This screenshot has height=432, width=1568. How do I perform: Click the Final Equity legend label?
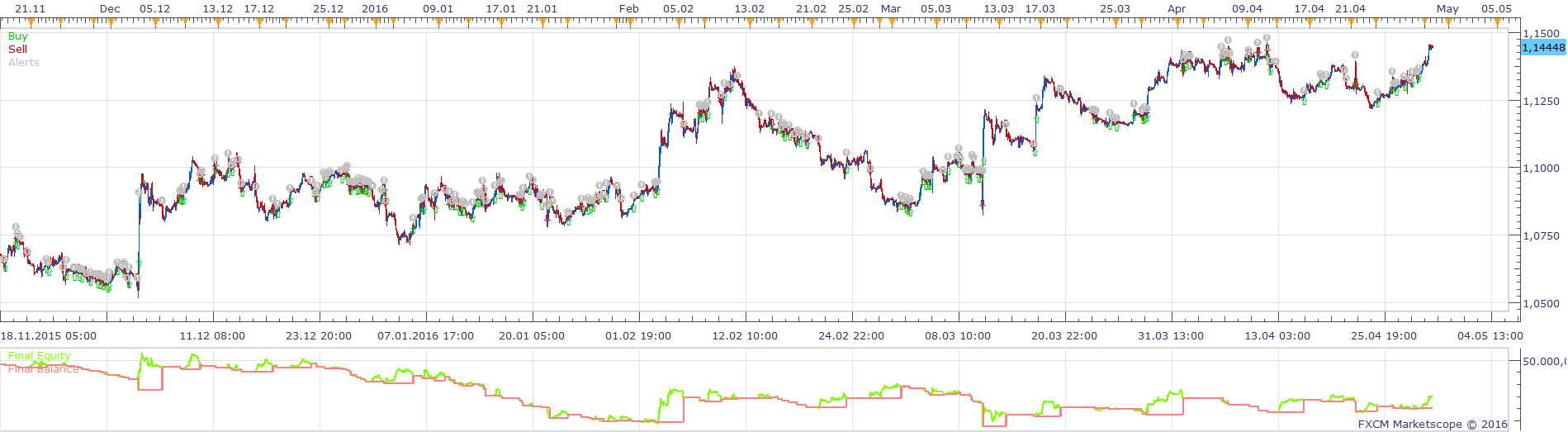click(40, 356)
